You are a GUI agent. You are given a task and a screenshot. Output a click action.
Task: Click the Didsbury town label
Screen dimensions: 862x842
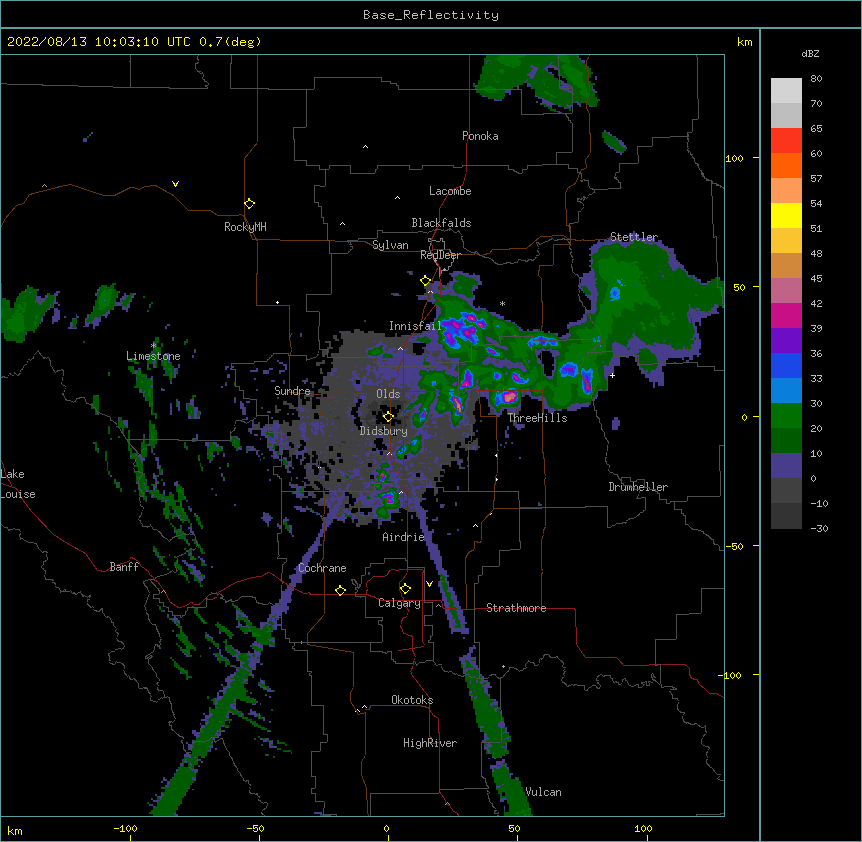[383, 431]
